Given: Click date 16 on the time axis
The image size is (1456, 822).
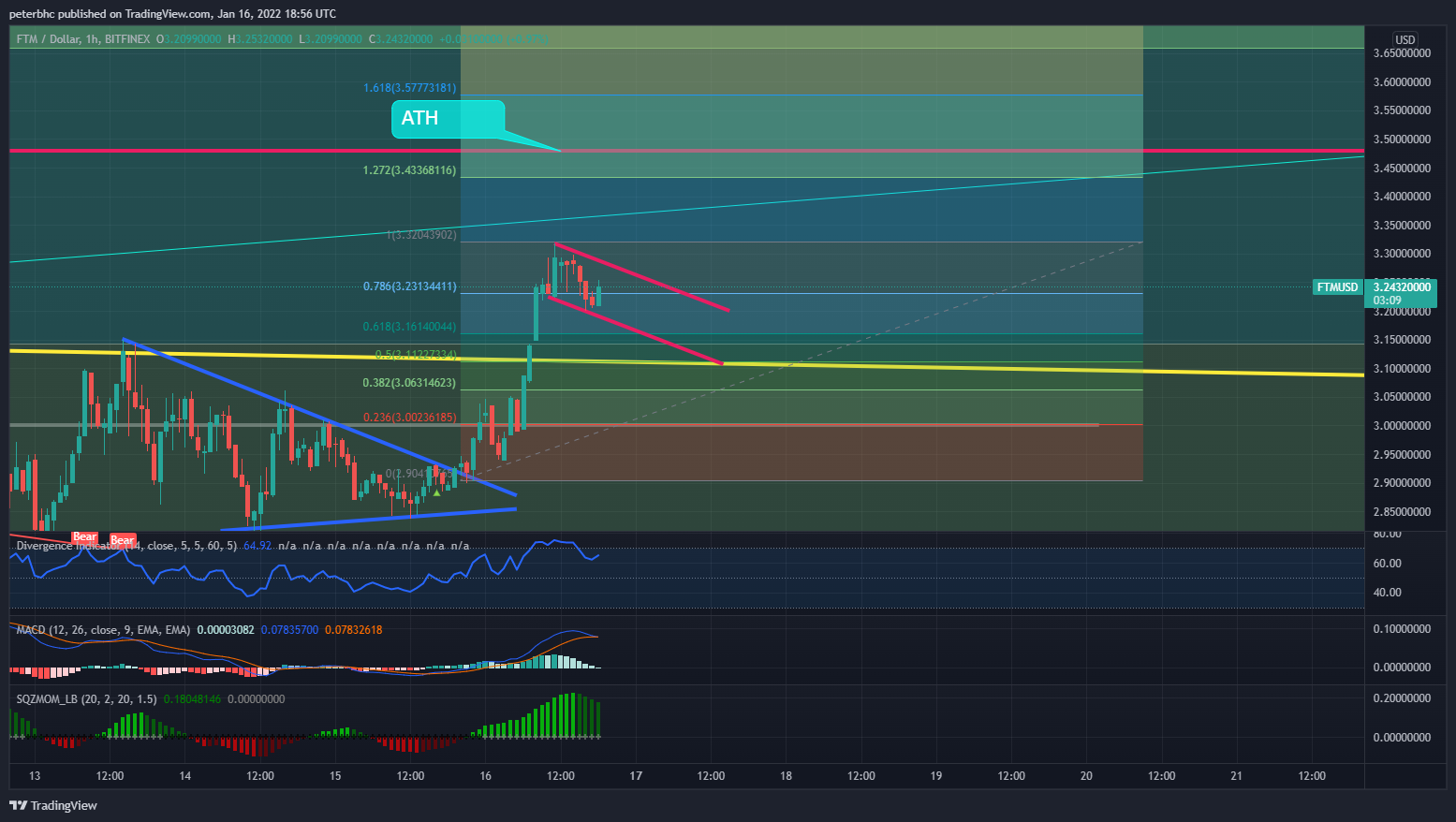Looking at the screenshot, I should click(485, 776).
